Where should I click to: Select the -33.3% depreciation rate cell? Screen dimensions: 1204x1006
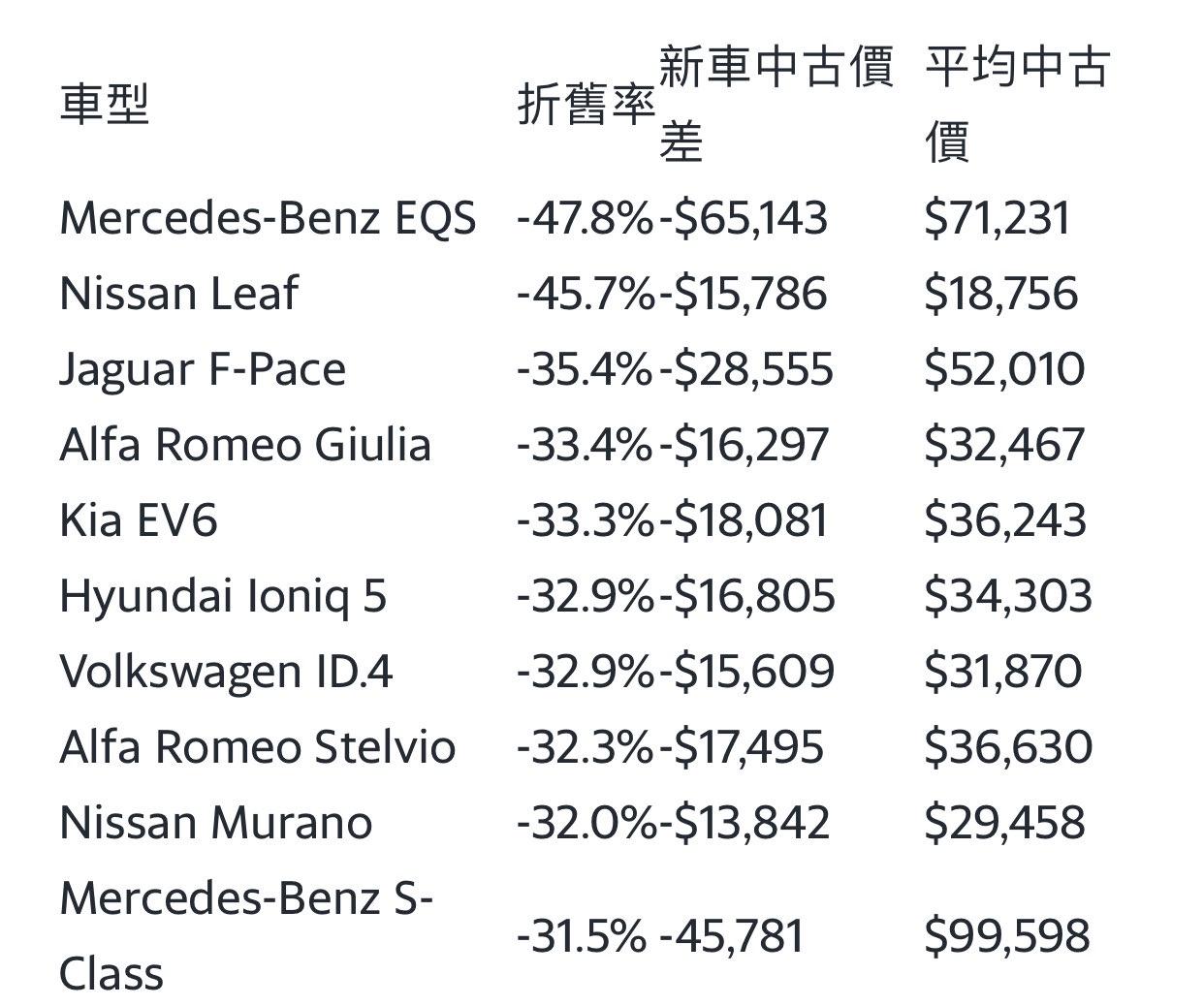[x=585, y=520]
